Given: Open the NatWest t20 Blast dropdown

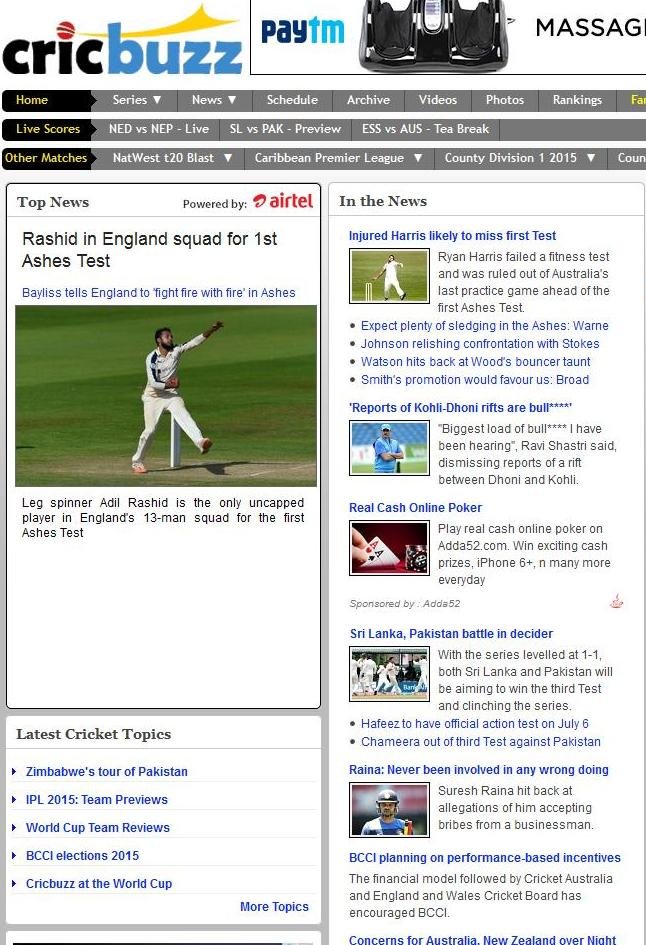Looking at the screenshot, I should [x=172, y=158].
